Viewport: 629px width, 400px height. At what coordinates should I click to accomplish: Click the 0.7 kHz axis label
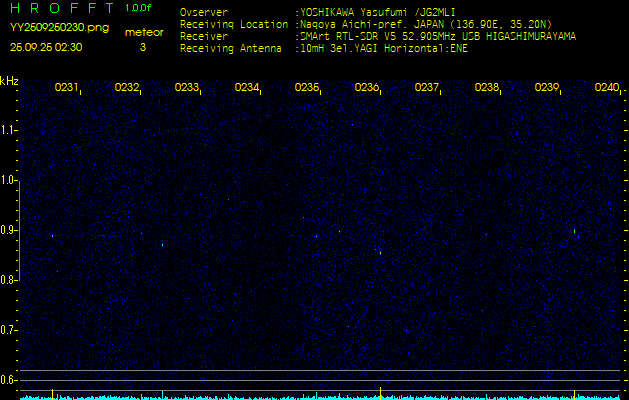click(8, 330)
